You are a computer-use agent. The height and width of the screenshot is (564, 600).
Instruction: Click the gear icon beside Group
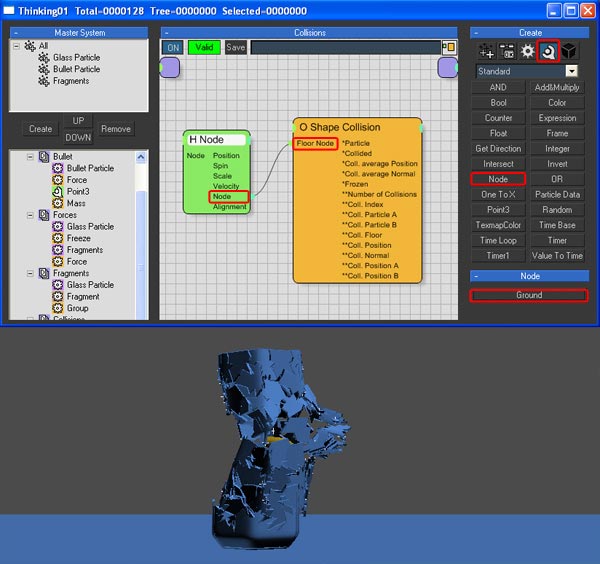[x=58, y=308]
